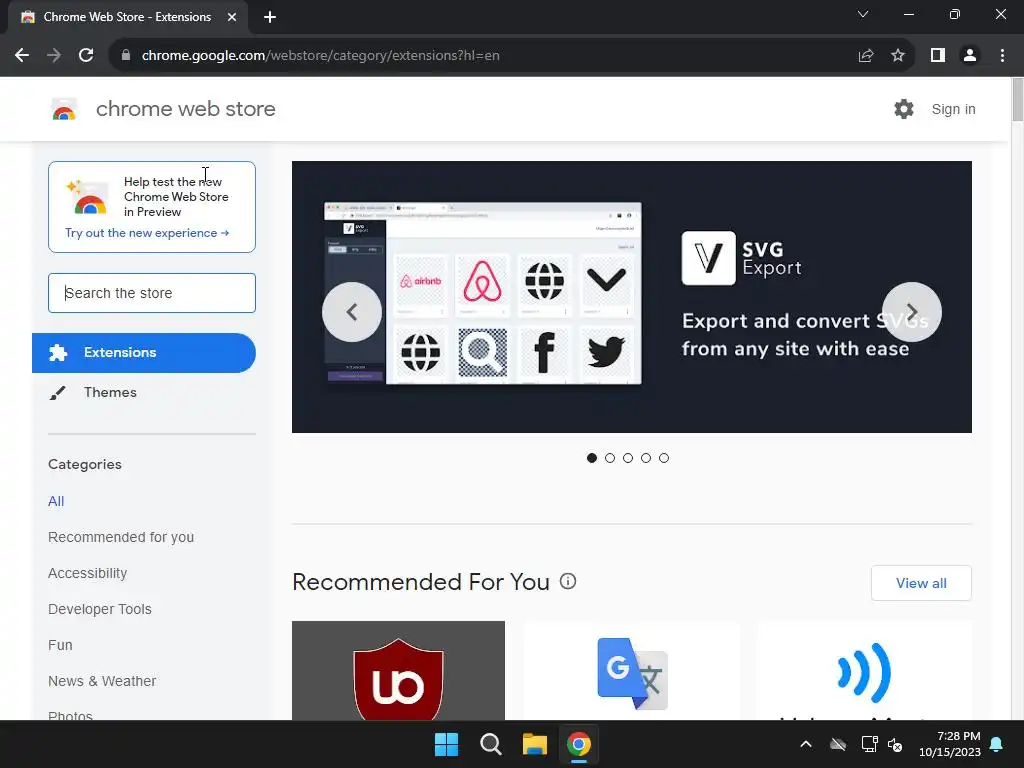Viewport: 1024px width, 768px height.
Task: Filter by Developer Tools category
Action: pos(100,609)
